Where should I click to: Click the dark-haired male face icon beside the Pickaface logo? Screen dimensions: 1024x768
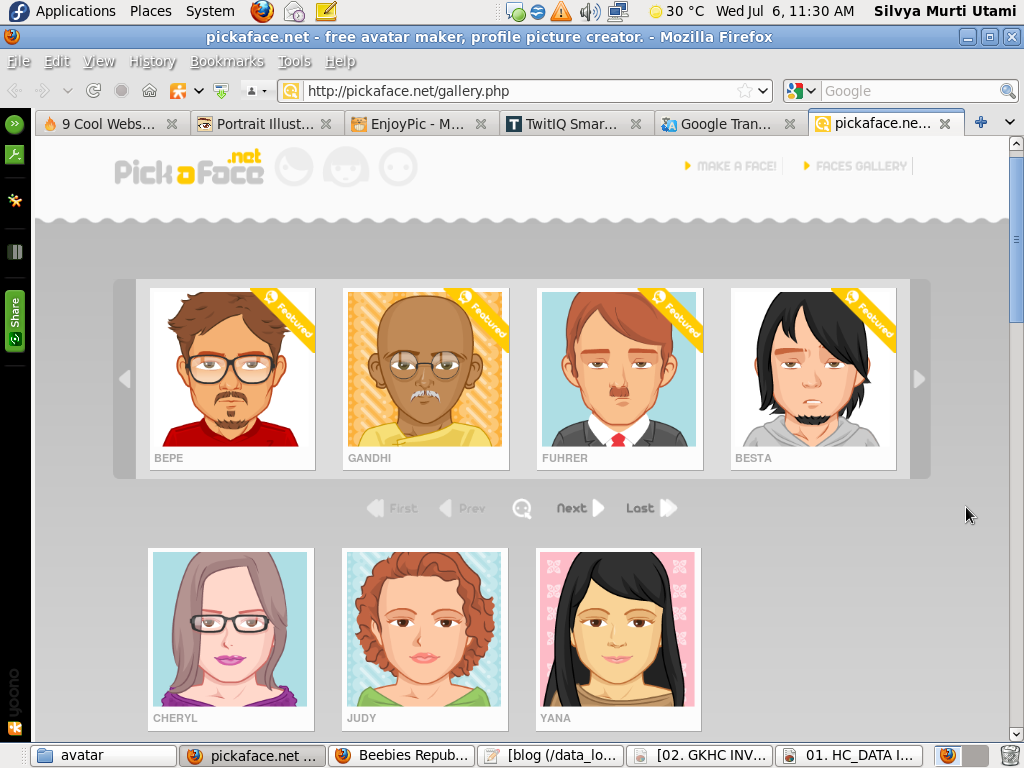click(x=294, y=166)
